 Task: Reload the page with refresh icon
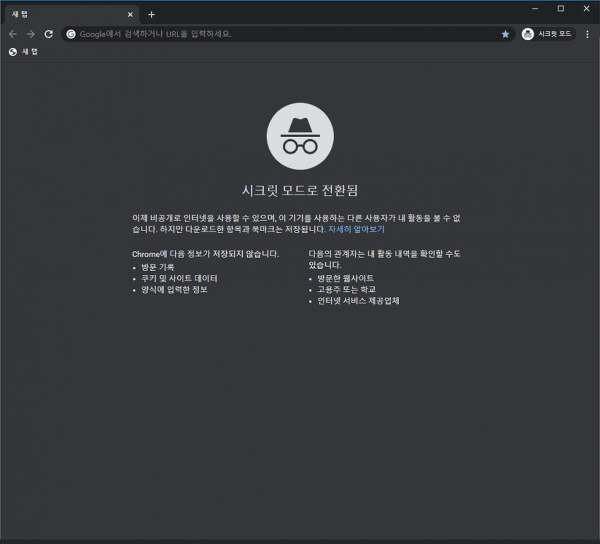click(49, 34)
